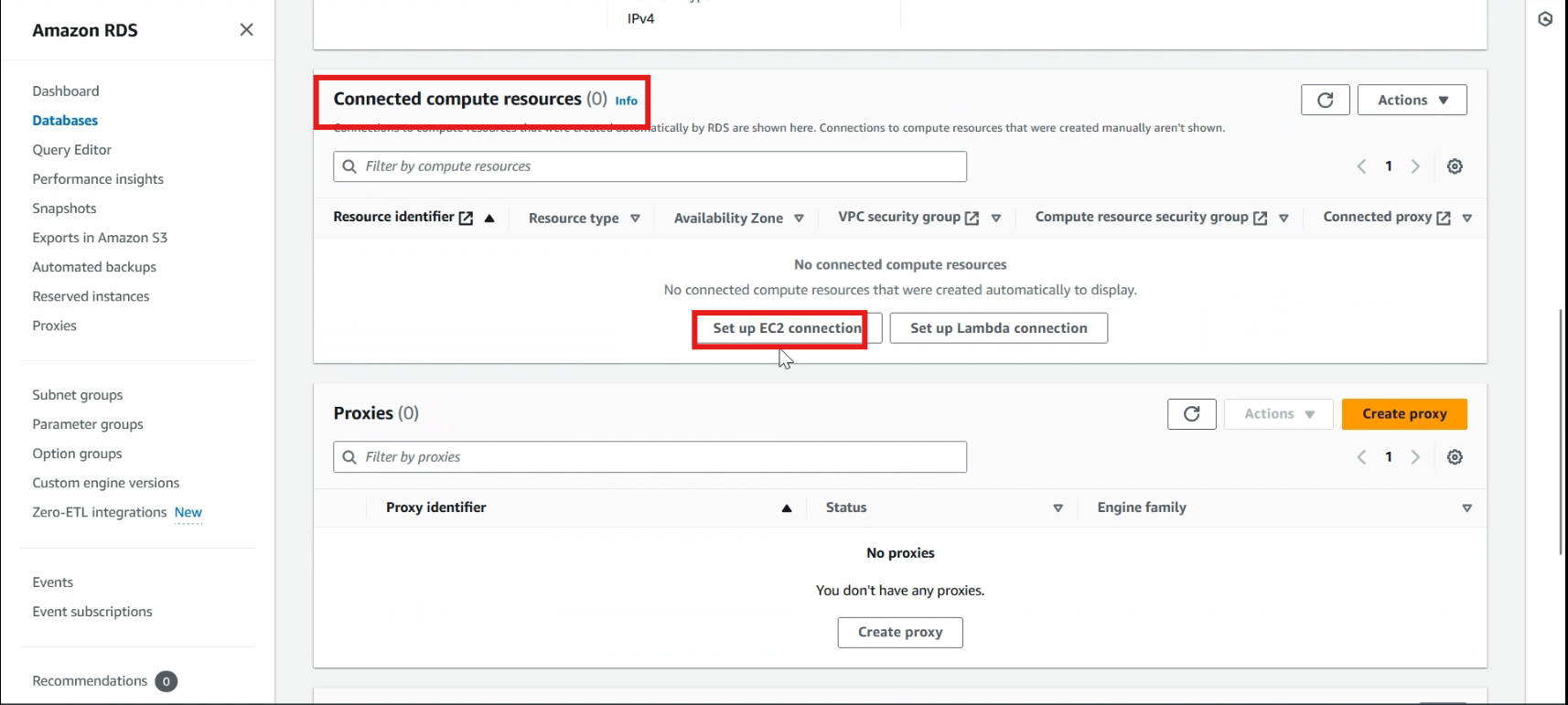Open Actions dropdown for connected compute resources
The image size is (1568, 705).
(x=1412, y=100)
